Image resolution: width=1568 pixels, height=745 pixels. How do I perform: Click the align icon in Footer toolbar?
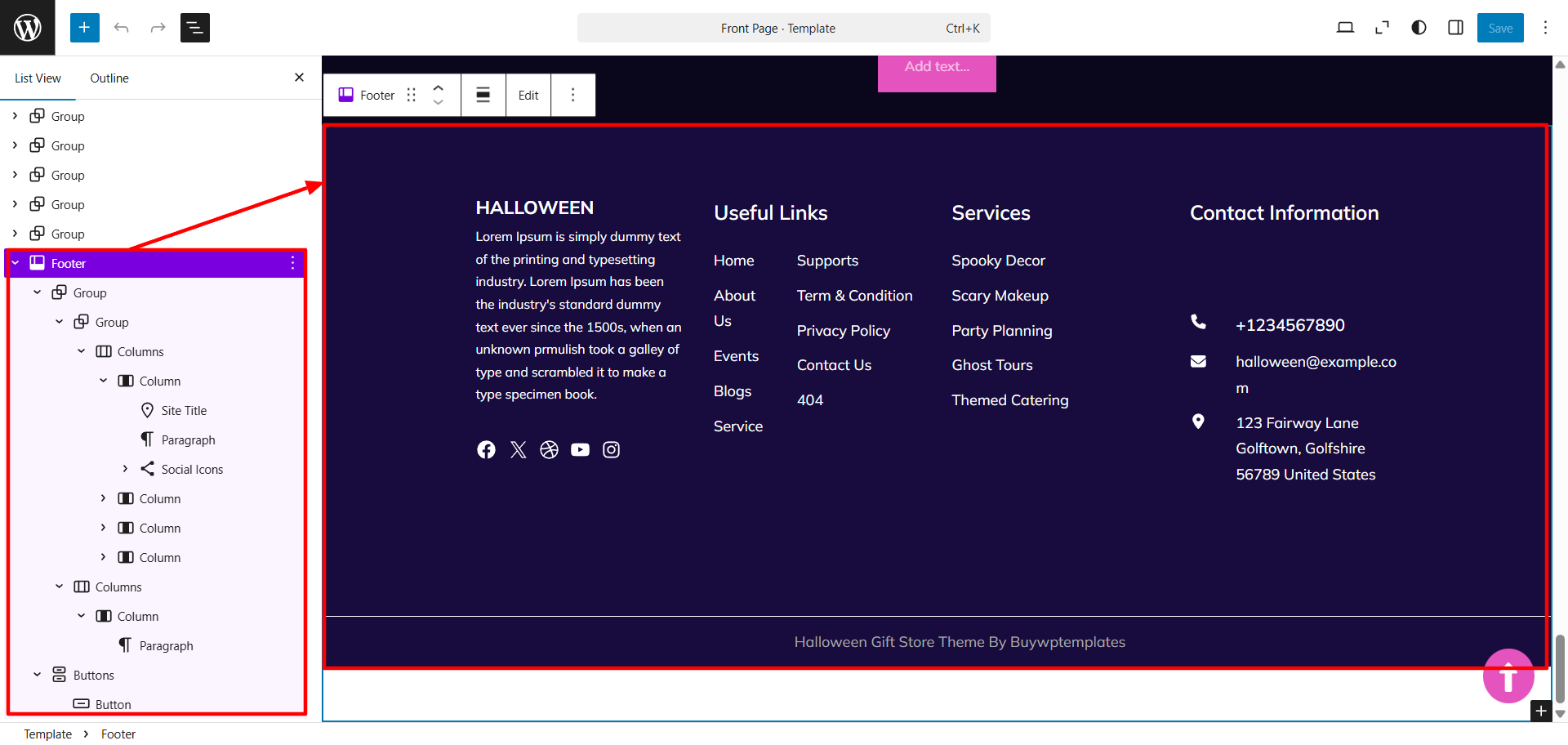(483, 95)
